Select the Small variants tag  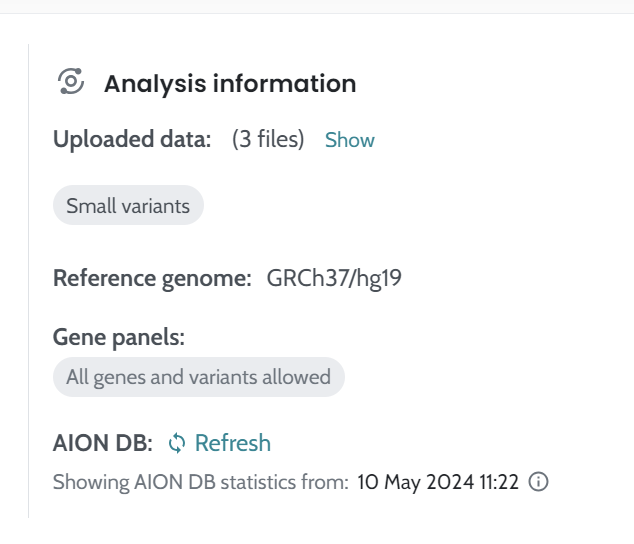[x=128, y=207]
